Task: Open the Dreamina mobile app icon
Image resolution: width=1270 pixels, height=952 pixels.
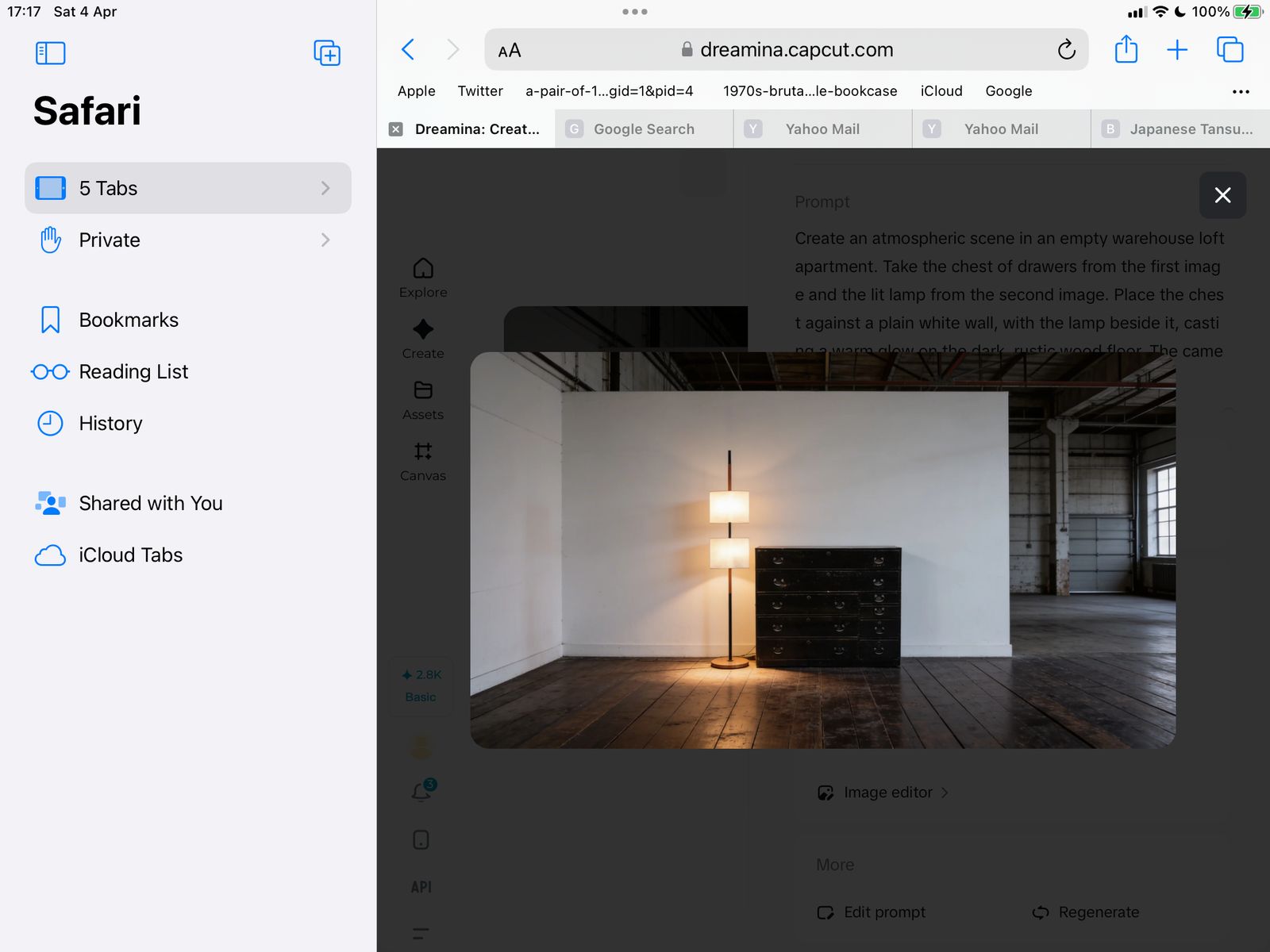Action: coord(421,839)
